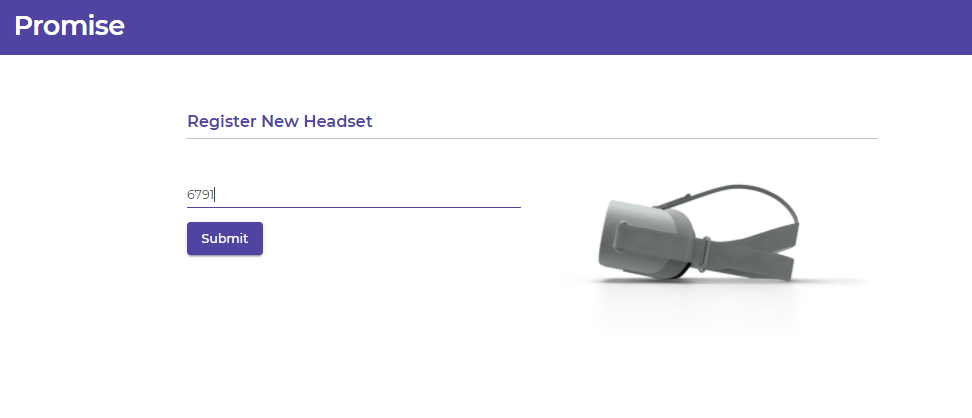Click the letter P of the Promise logo
The image size is (972, 418).
coord(24,26)
